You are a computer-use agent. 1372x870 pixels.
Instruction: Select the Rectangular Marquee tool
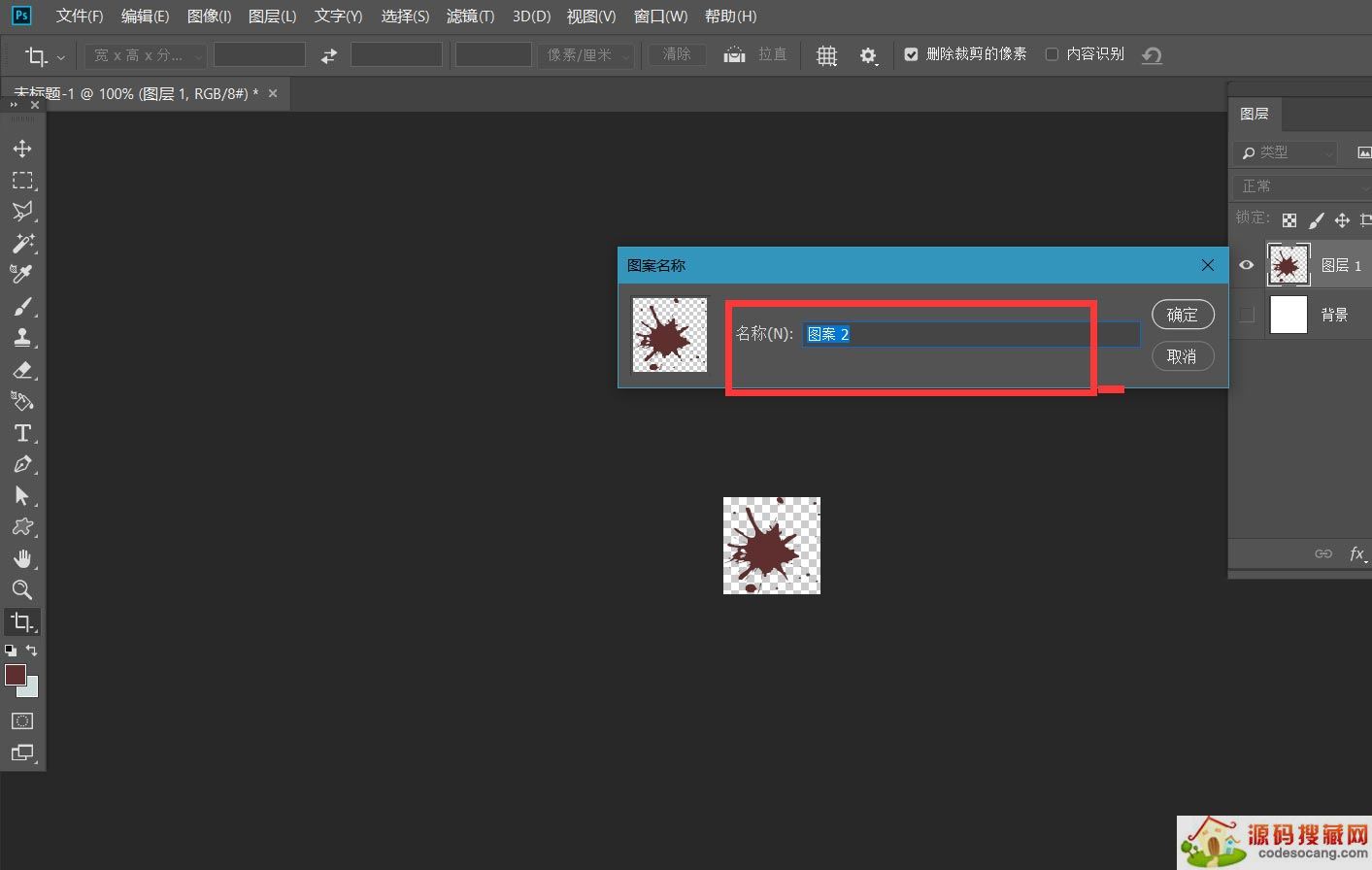(22, 181)
